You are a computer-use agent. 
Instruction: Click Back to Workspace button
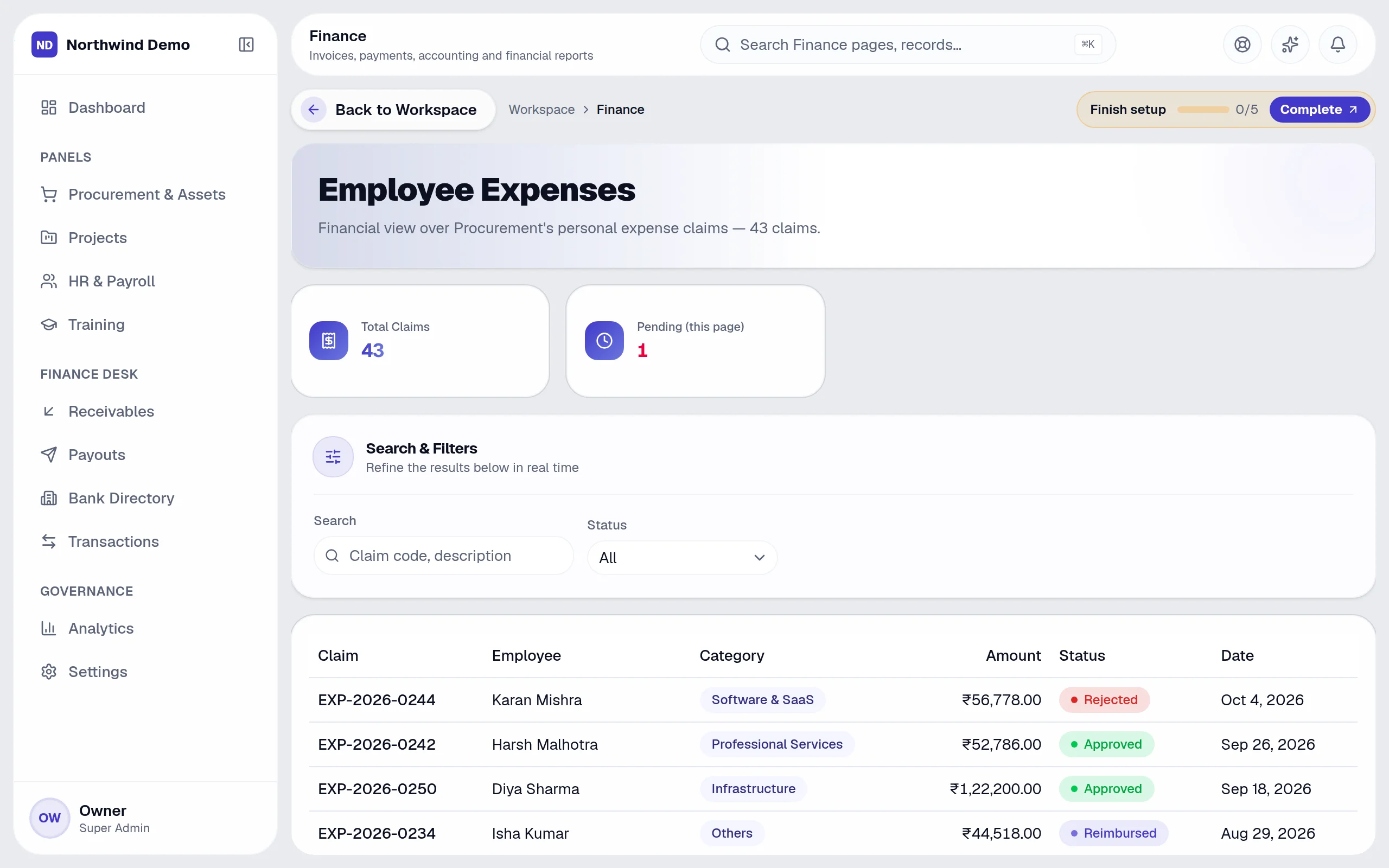pos(393,110)
